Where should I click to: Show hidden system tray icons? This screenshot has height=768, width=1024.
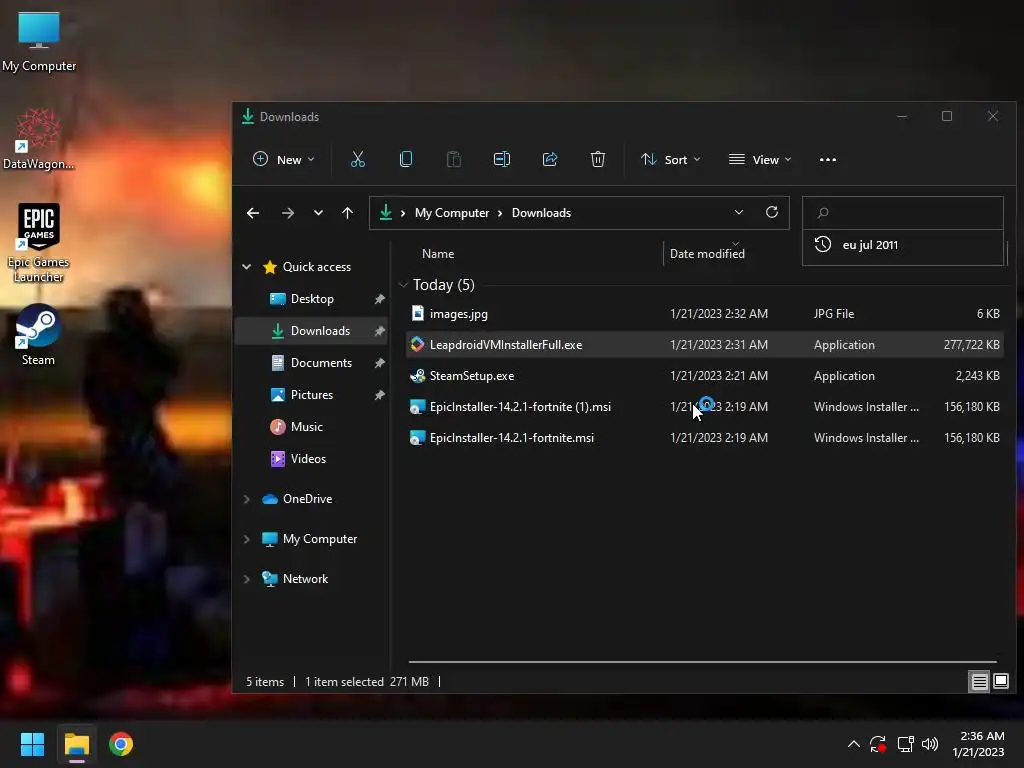pos(854,744)
